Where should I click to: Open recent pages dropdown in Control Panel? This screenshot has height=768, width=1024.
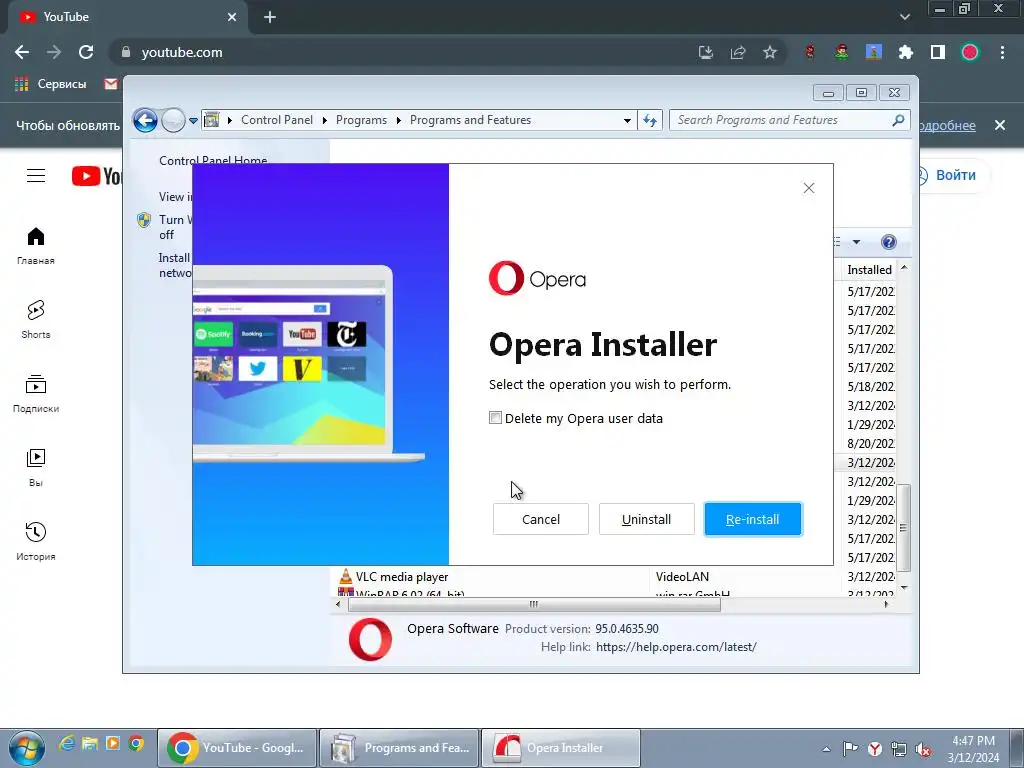[x=193, y=120]
